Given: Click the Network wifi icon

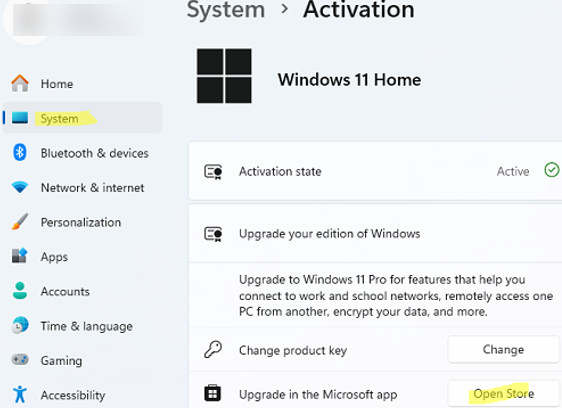Looking at the screenshot, I should point(20,187).
